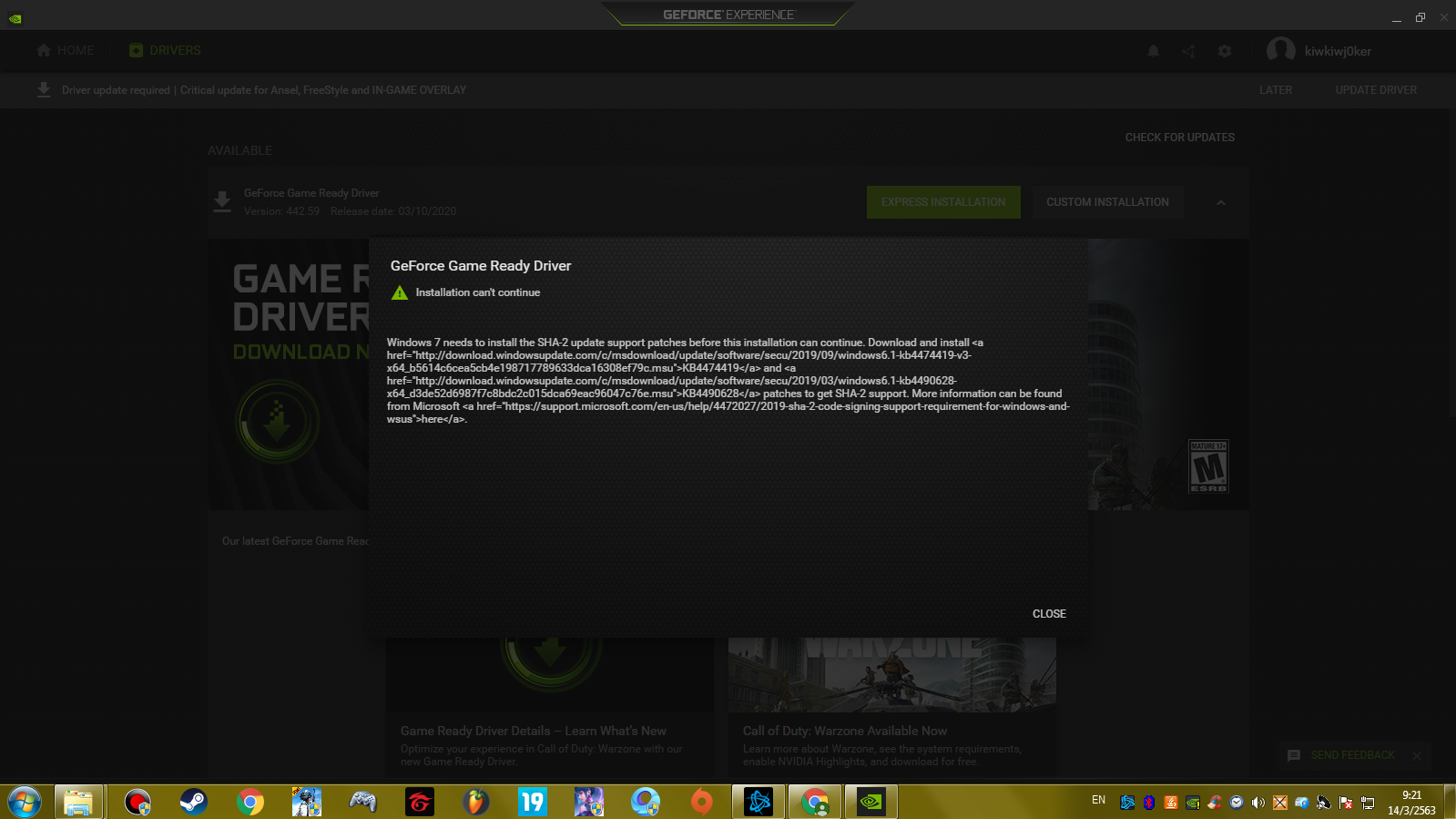
Task: Click Update Driver in the notification bar
Action: click(x=1376, y=90)
